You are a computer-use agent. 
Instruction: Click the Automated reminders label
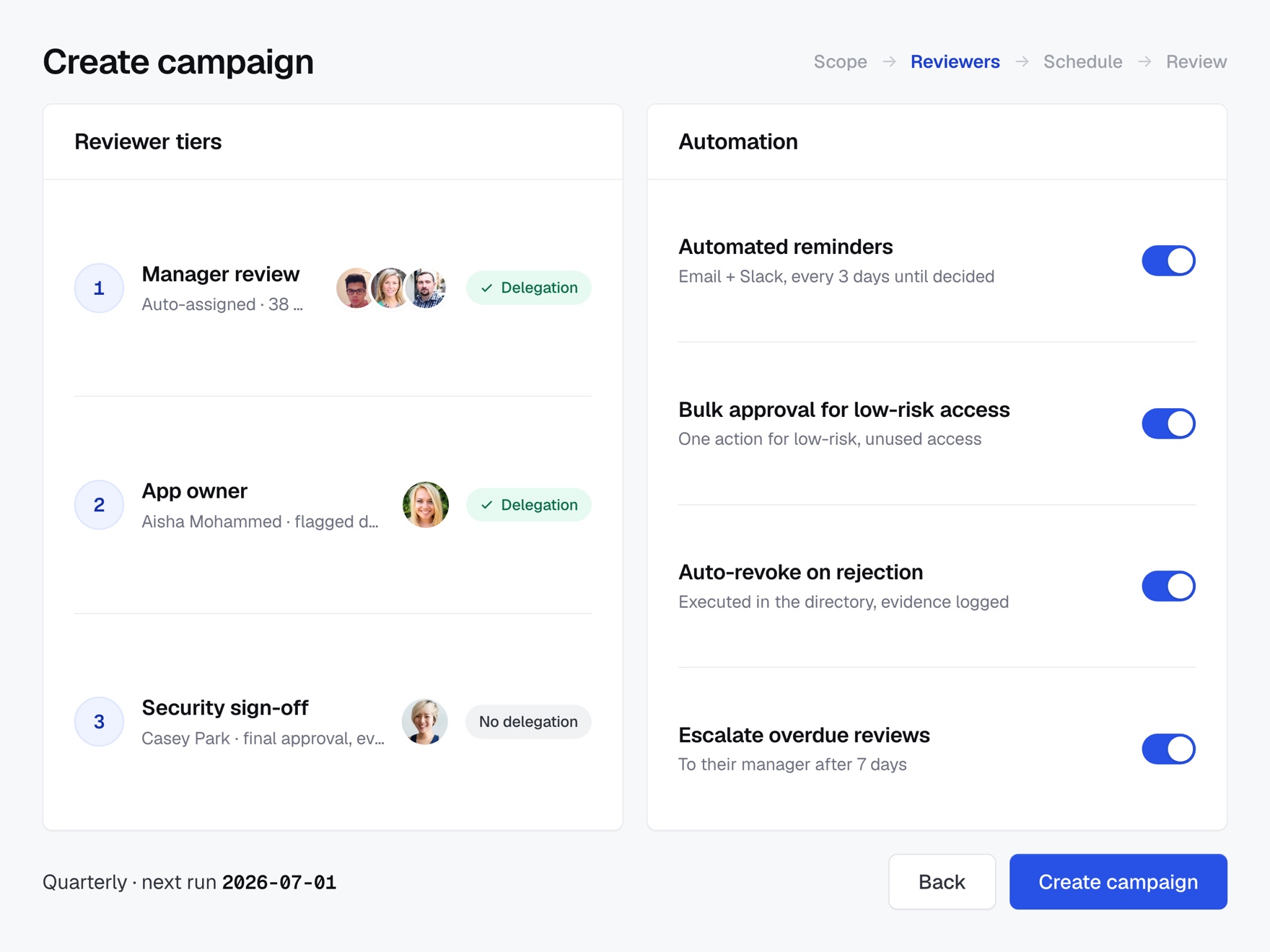[x=785, y=247]
